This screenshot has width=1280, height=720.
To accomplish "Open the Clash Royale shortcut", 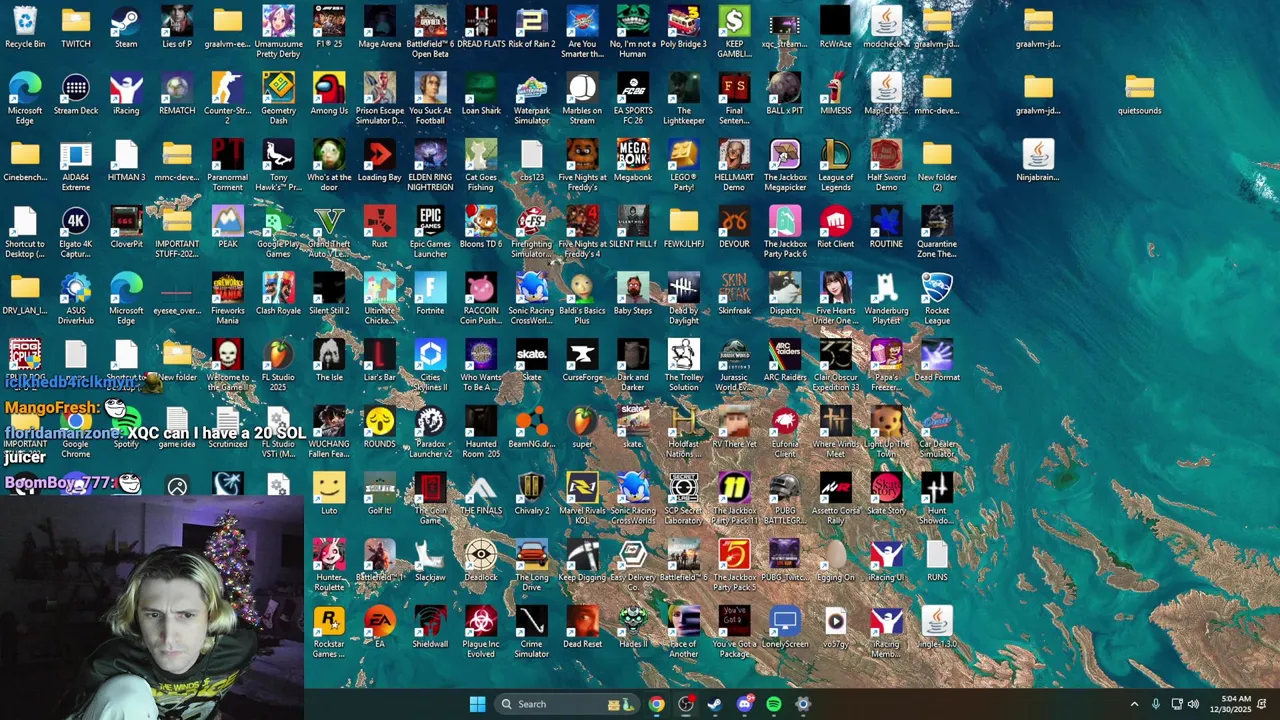I will click(279, 294).
